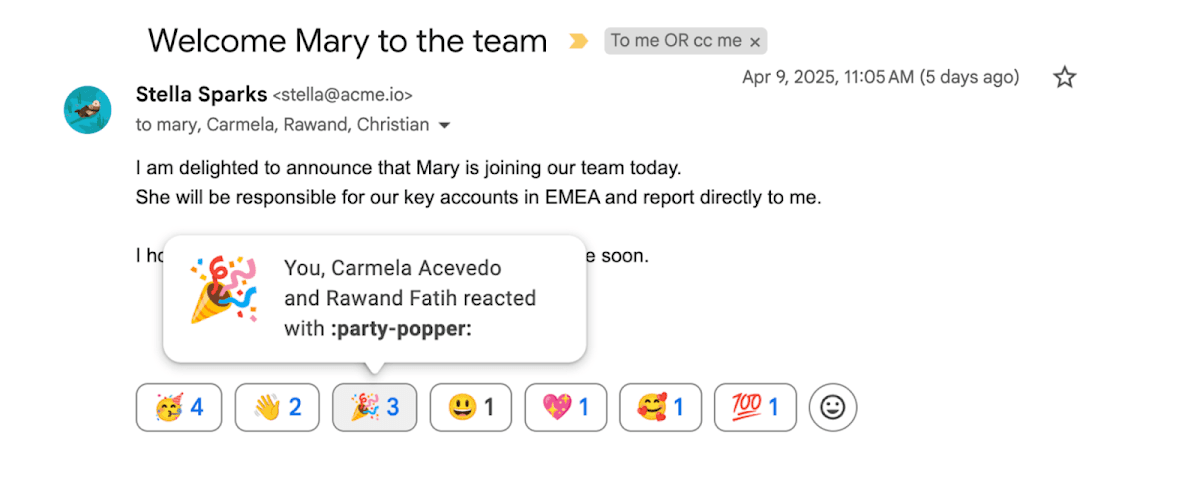Click the recipients list starting "to mary"

(283, 125)
